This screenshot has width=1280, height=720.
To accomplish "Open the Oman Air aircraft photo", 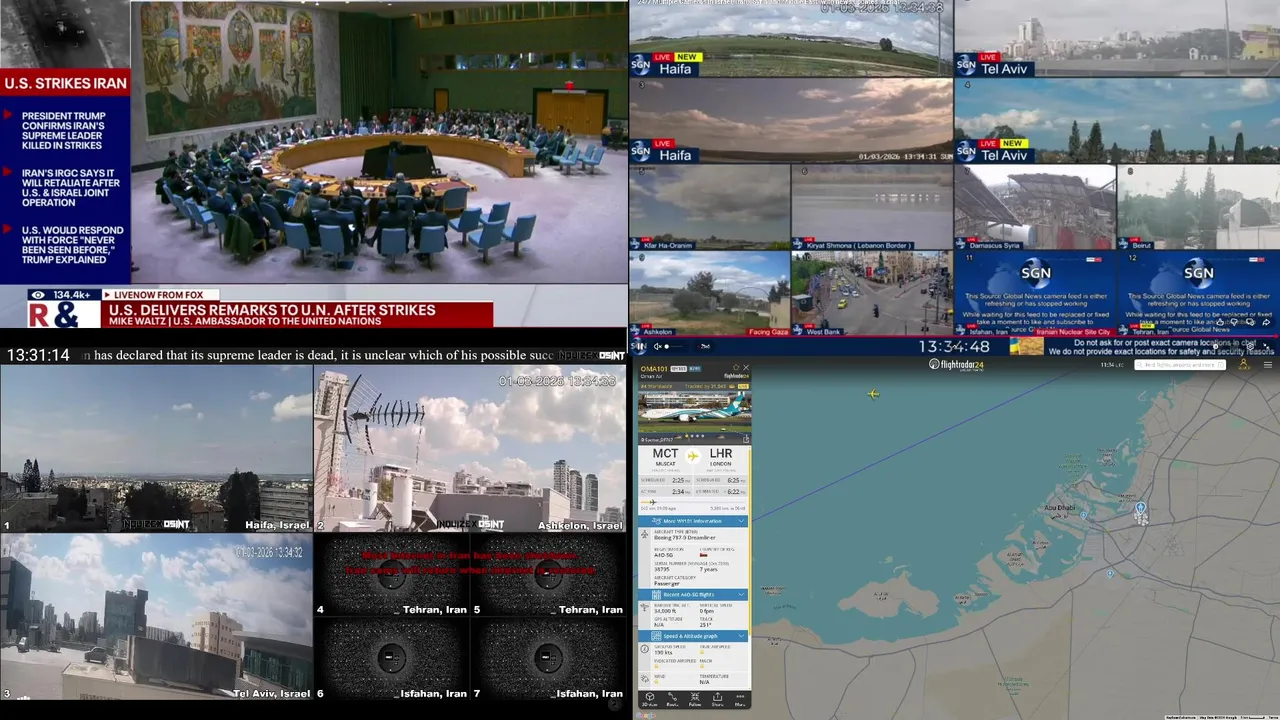I will pyautogui.click(x=694, y=411).
